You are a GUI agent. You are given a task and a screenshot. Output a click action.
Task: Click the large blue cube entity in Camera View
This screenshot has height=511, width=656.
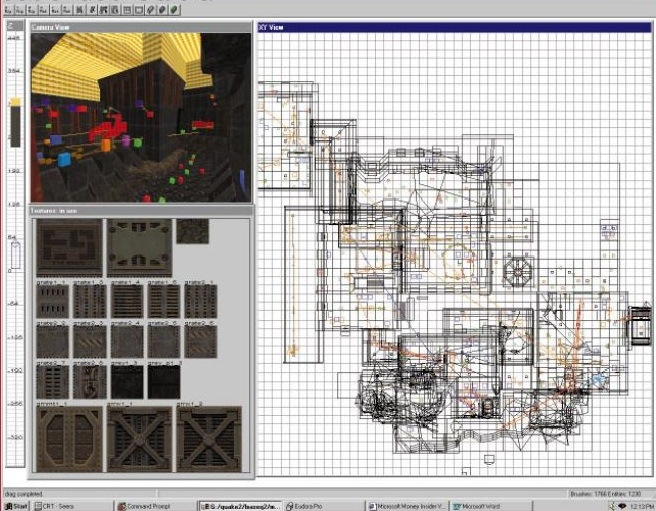pos(64,159)
